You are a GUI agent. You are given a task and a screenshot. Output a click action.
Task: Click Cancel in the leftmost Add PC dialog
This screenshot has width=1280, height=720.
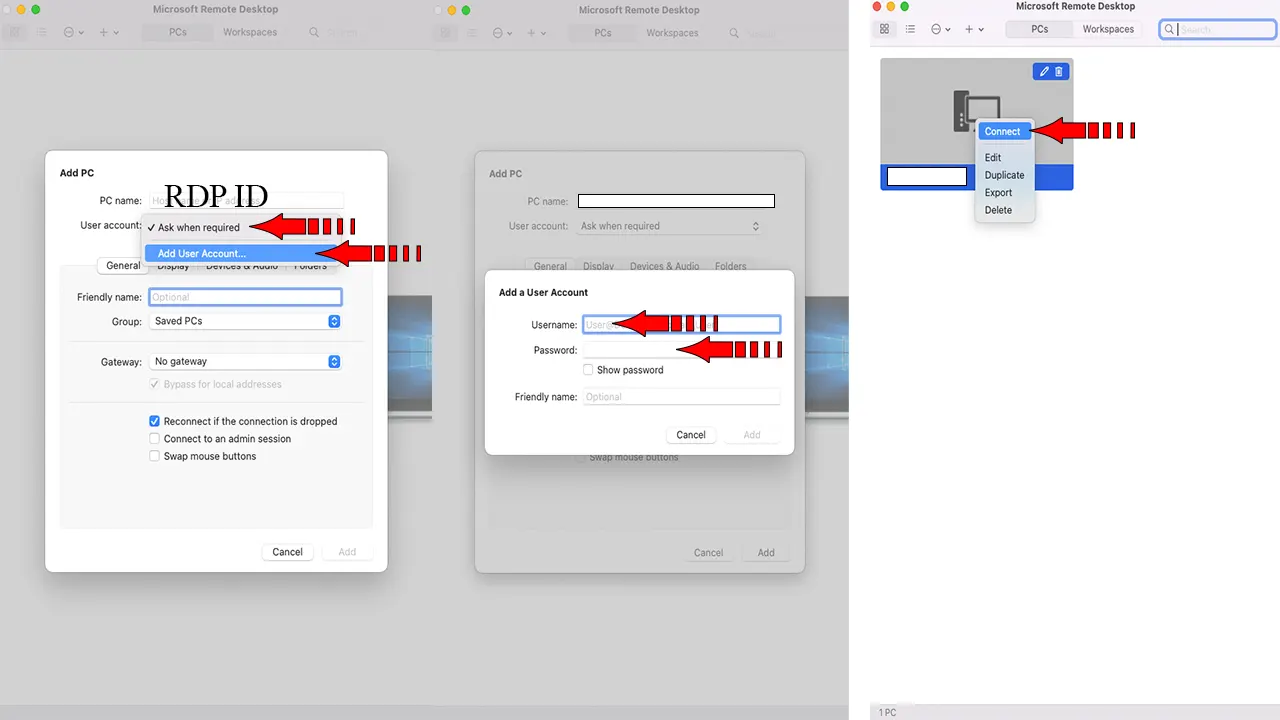(287, 552)
